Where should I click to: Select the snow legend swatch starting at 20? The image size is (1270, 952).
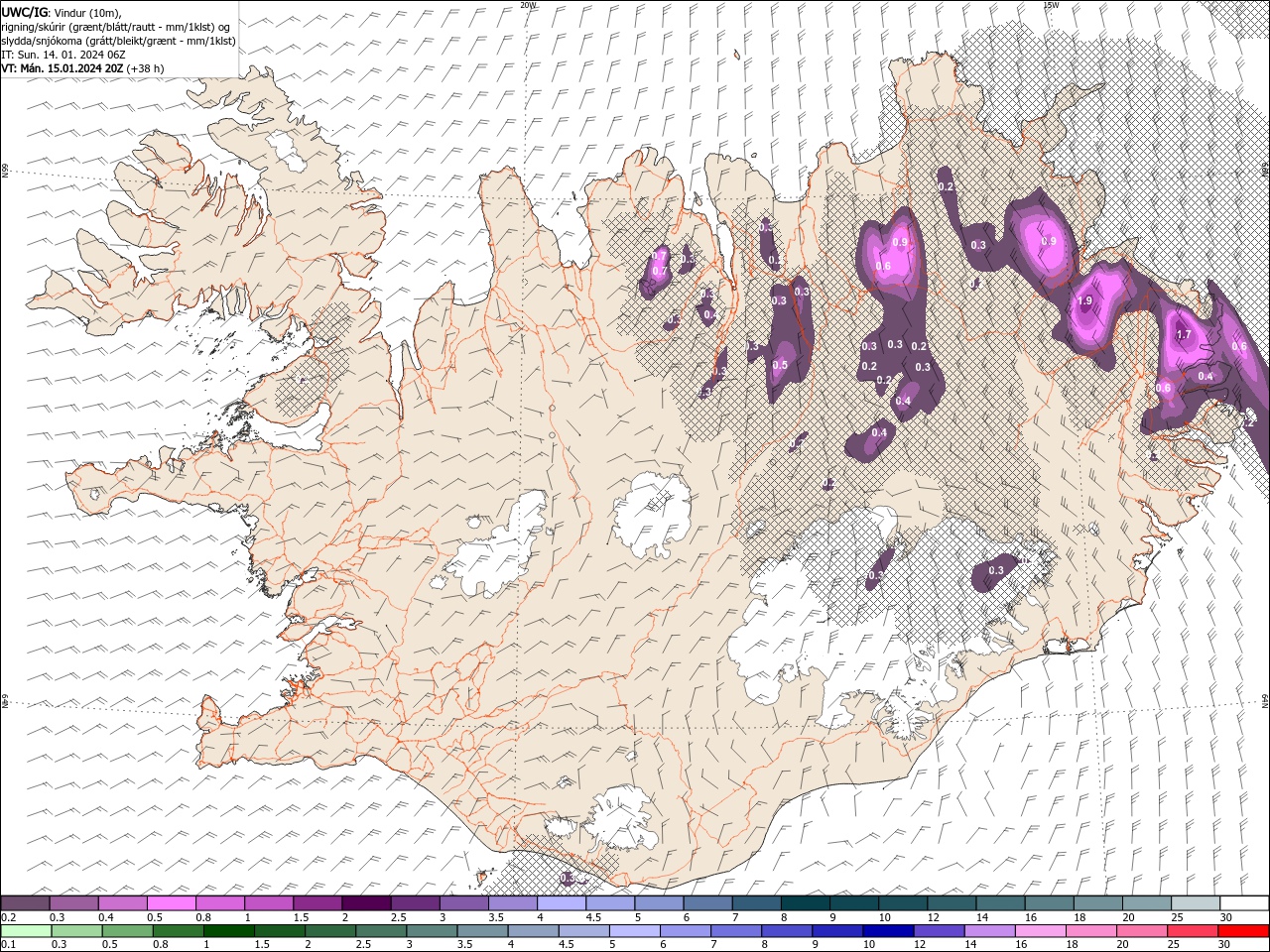(1145, 902)
